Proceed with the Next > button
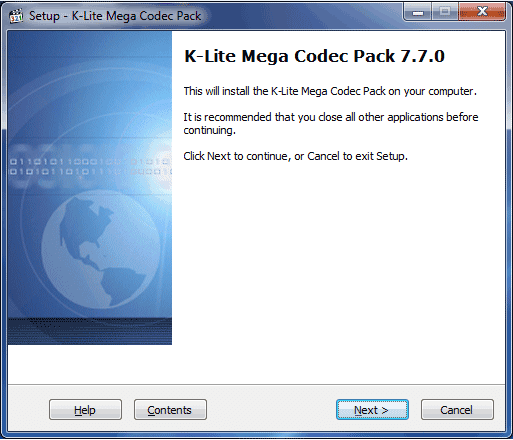513x440 pixels. [x=372, y=410]
